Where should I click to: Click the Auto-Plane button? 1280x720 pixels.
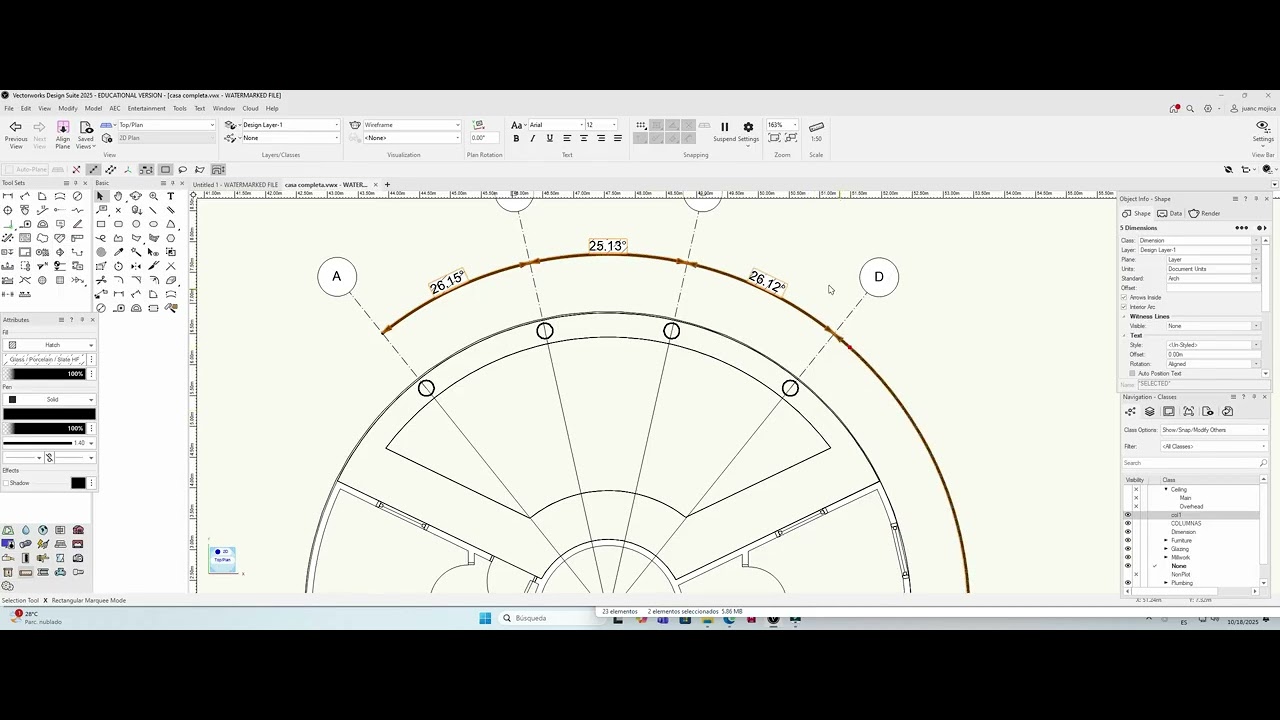(x=26, y=169)
